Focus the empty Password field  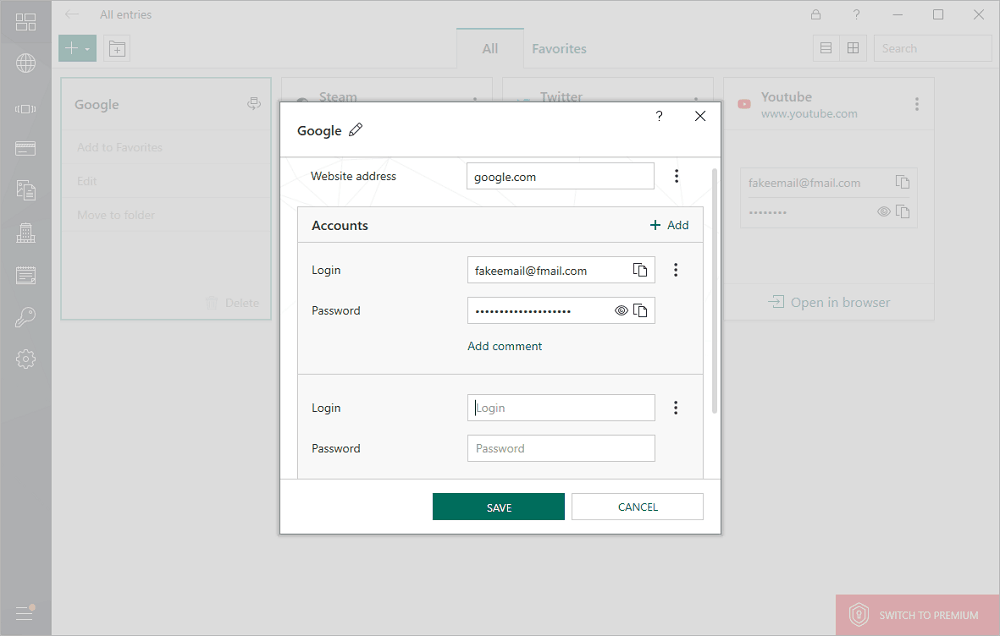[561, 448]
